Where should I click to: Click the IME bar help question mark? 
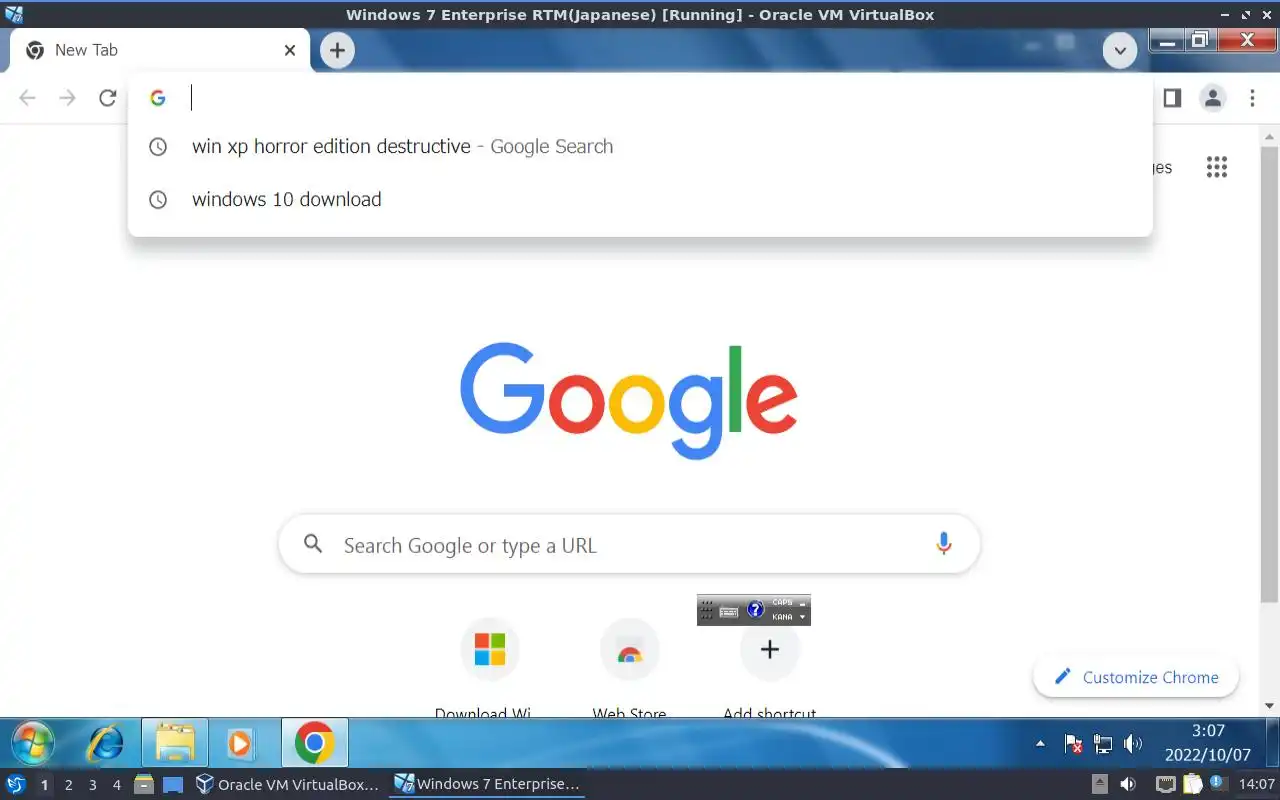coord(756,609)
